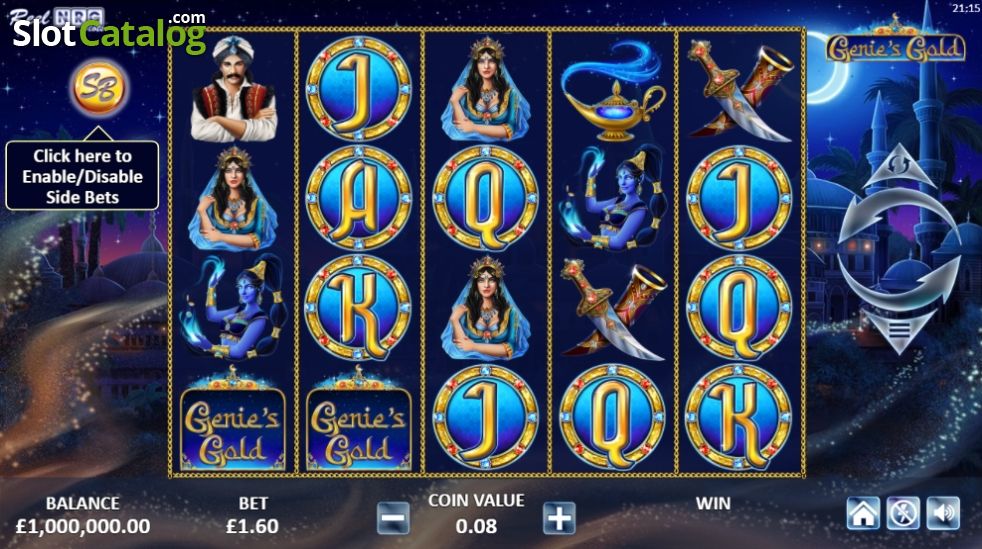
Task: Click the Genie's Gold title logo
Action: (896, 44)
